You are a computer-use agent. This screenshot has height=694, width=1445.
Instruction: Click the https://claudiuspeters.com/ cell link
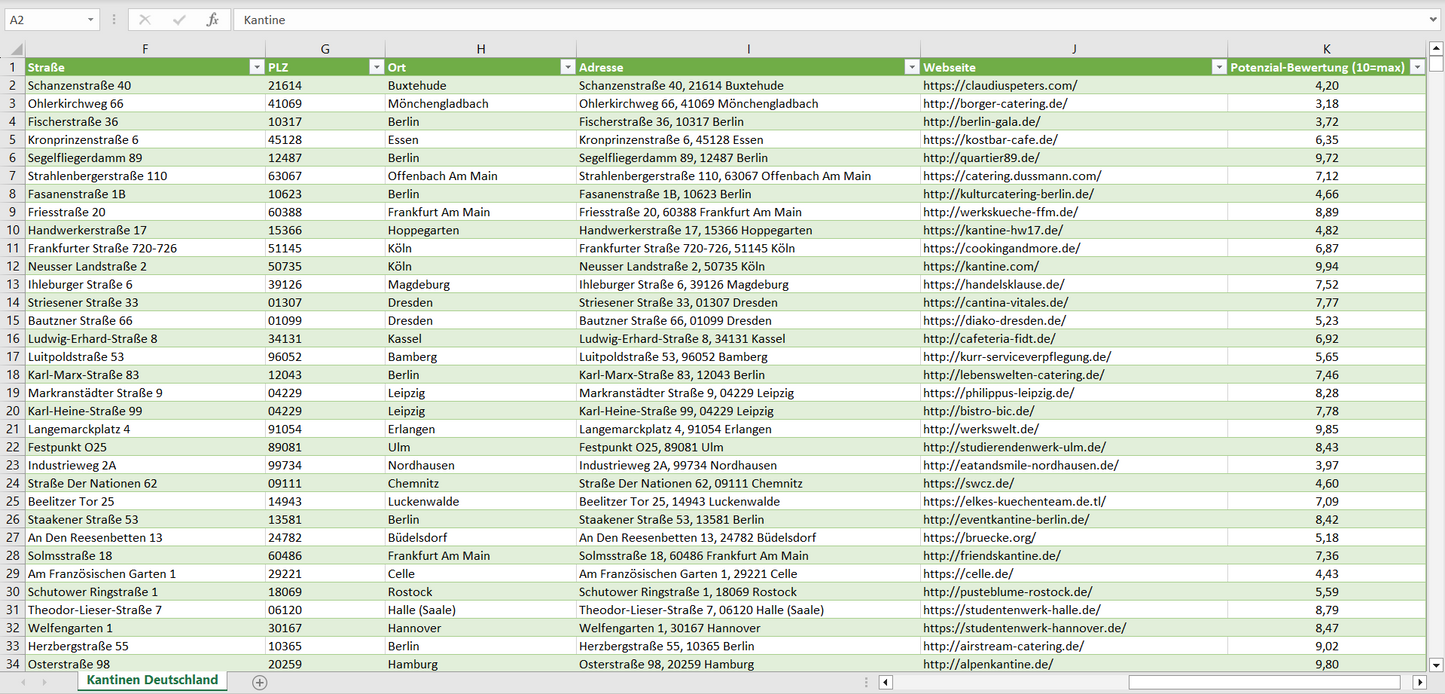(1000, 86)
